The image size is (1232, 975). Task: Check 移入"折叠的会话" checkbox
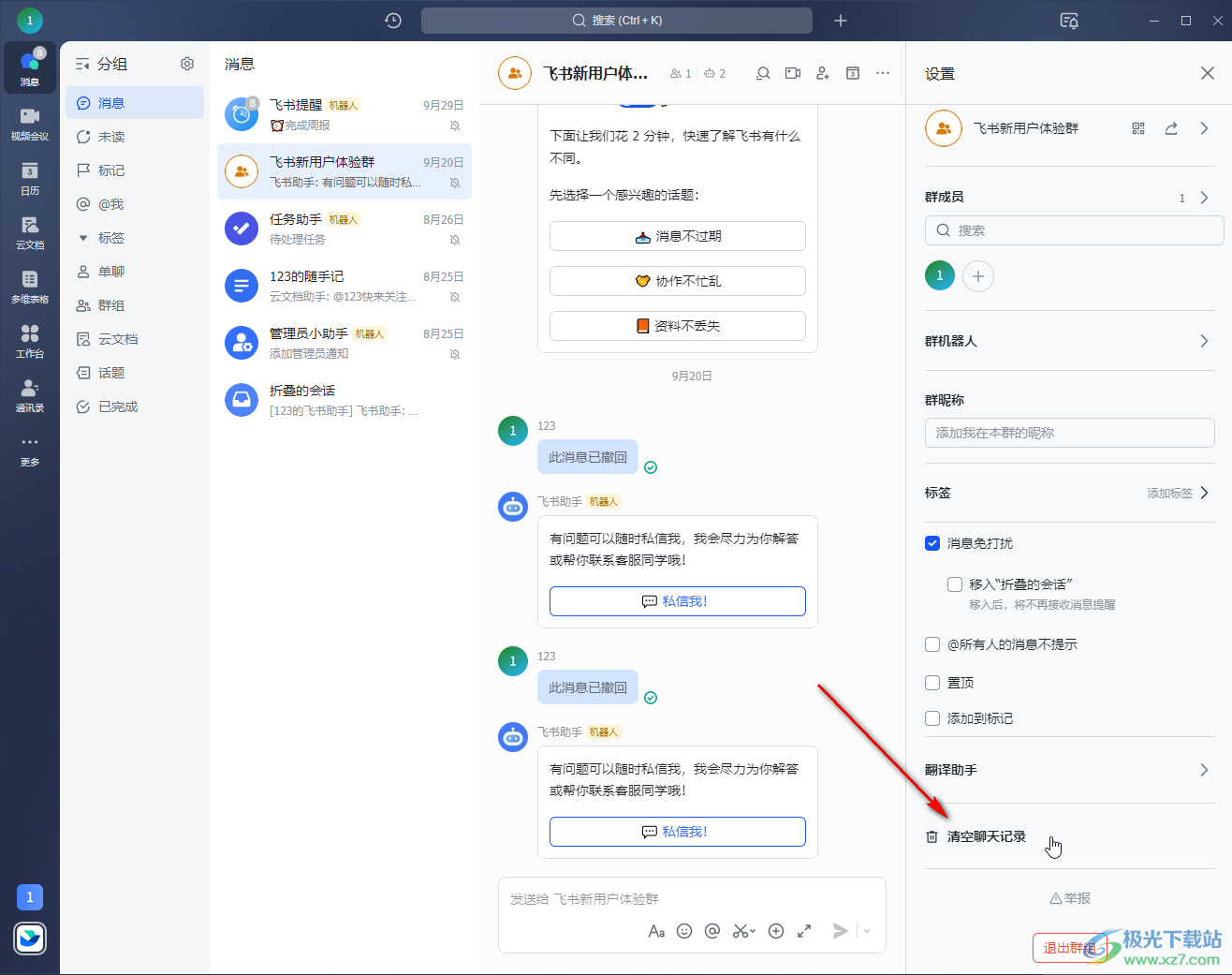point(955,584)
